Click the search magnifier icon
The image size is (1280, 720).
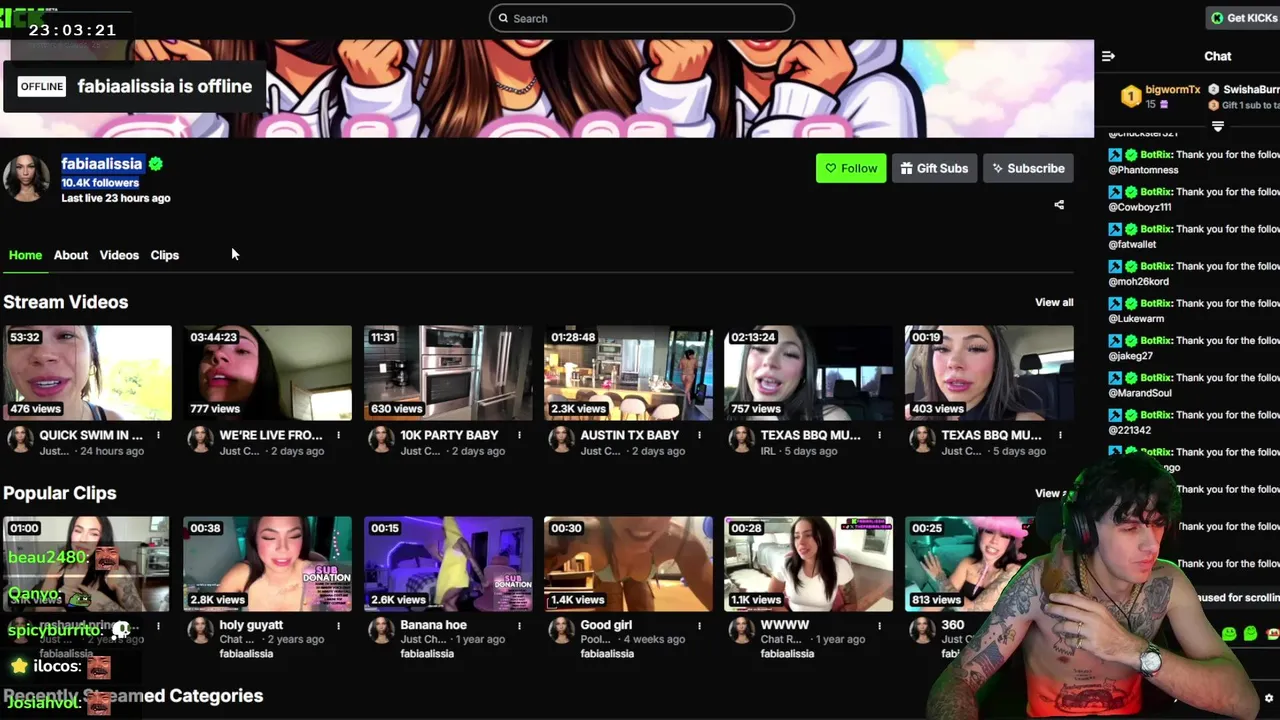tap(503, 18)
